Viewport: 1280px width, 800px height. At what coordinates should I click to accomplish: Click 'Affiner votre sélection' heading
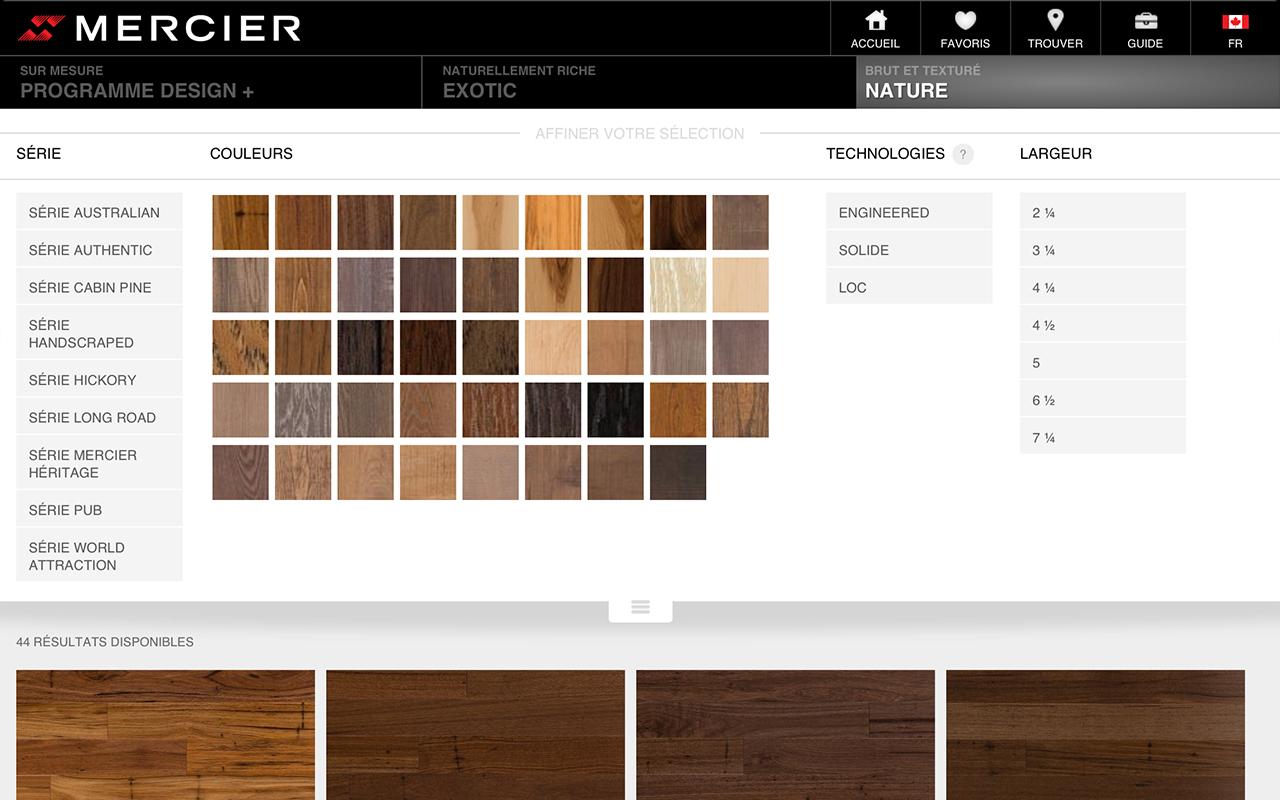point(640,133)
